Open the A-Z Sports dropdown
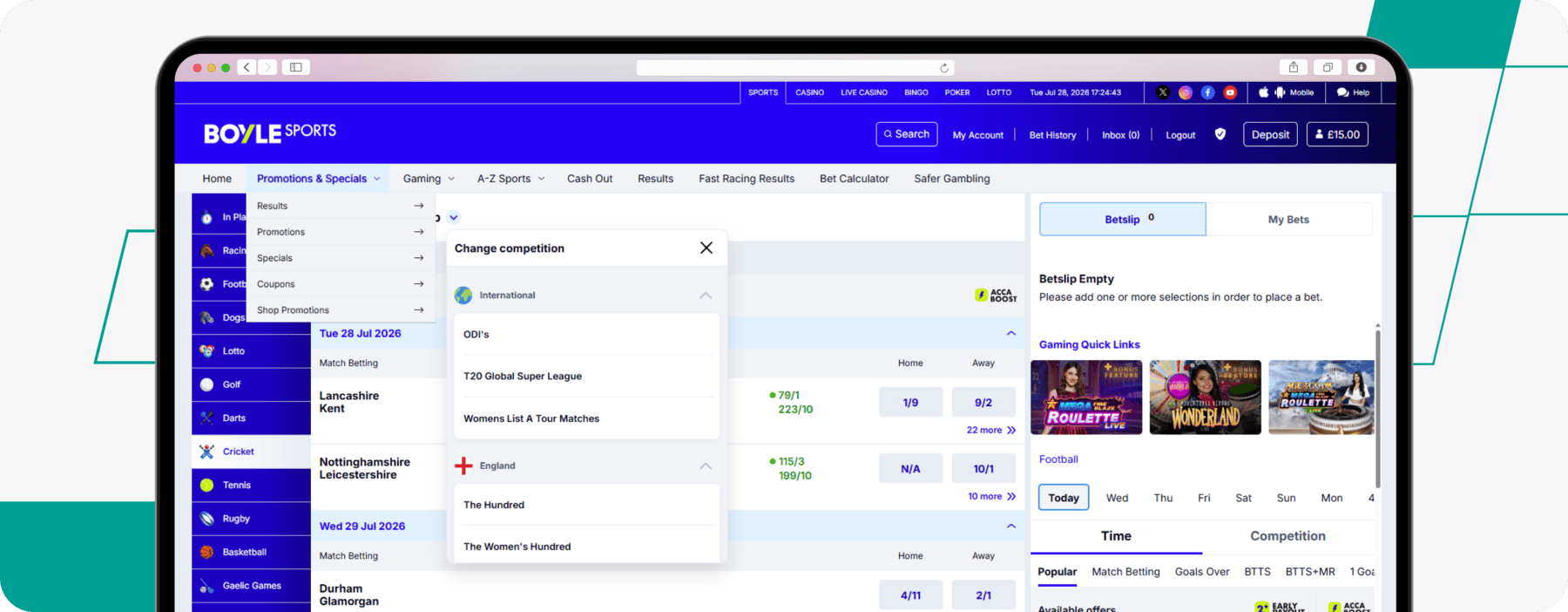Viewport: 1568px width, 612px height. click(x=510, y=179)
